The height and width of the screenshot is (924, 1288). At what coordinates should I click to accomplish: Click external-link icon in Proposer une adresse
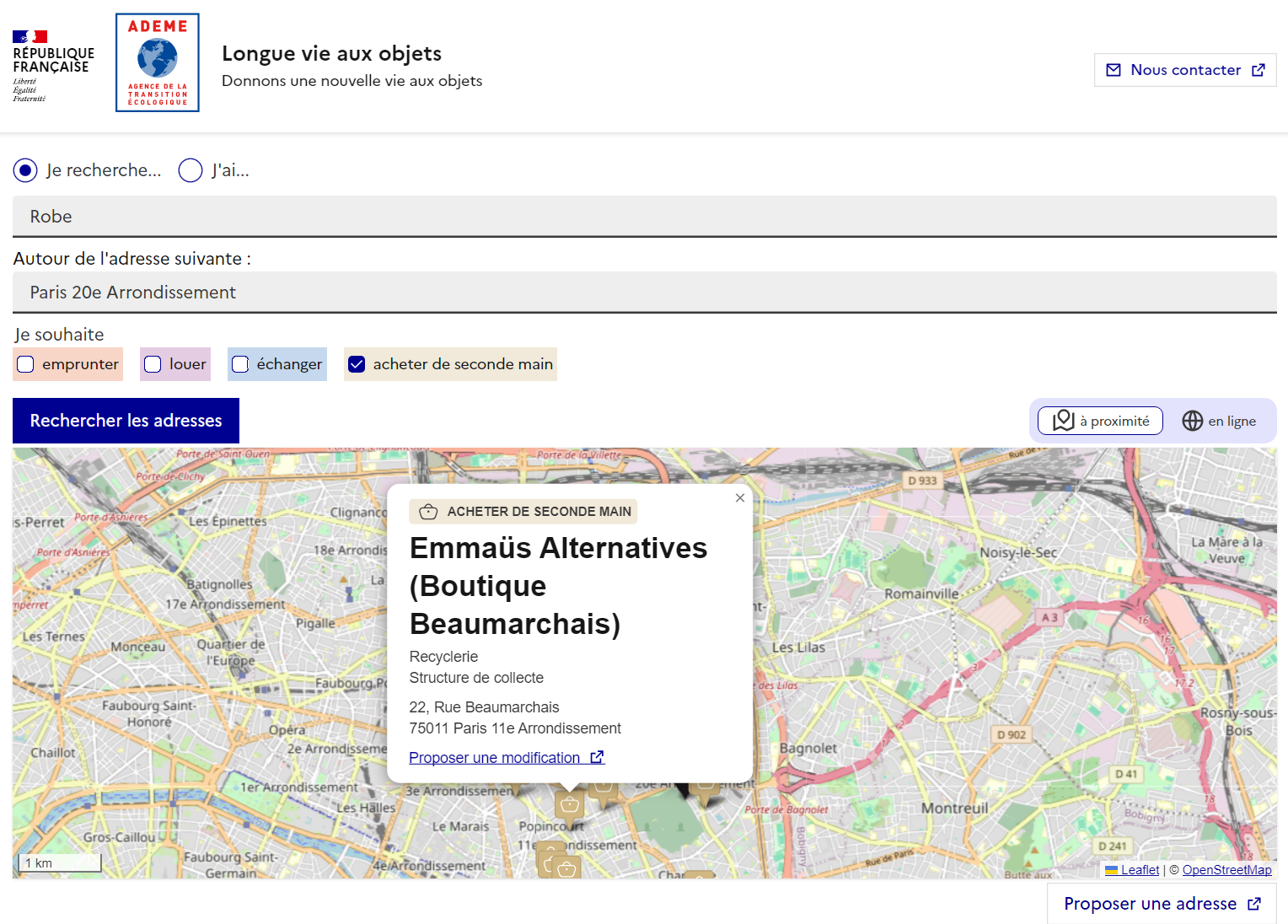(1254, 904)
